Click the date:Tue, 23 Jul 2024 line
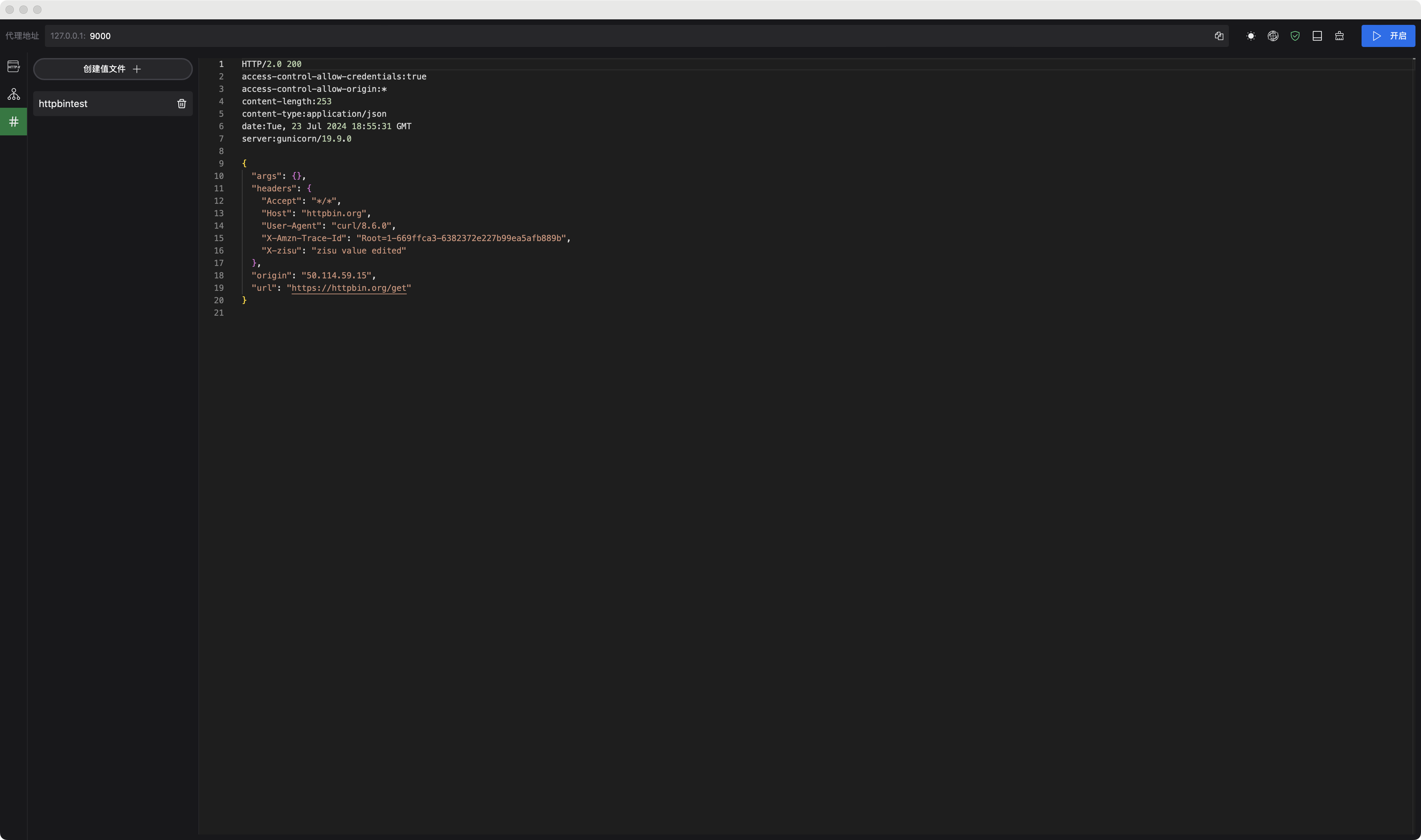Viewport: 1421px width, 840px height. 326,126
